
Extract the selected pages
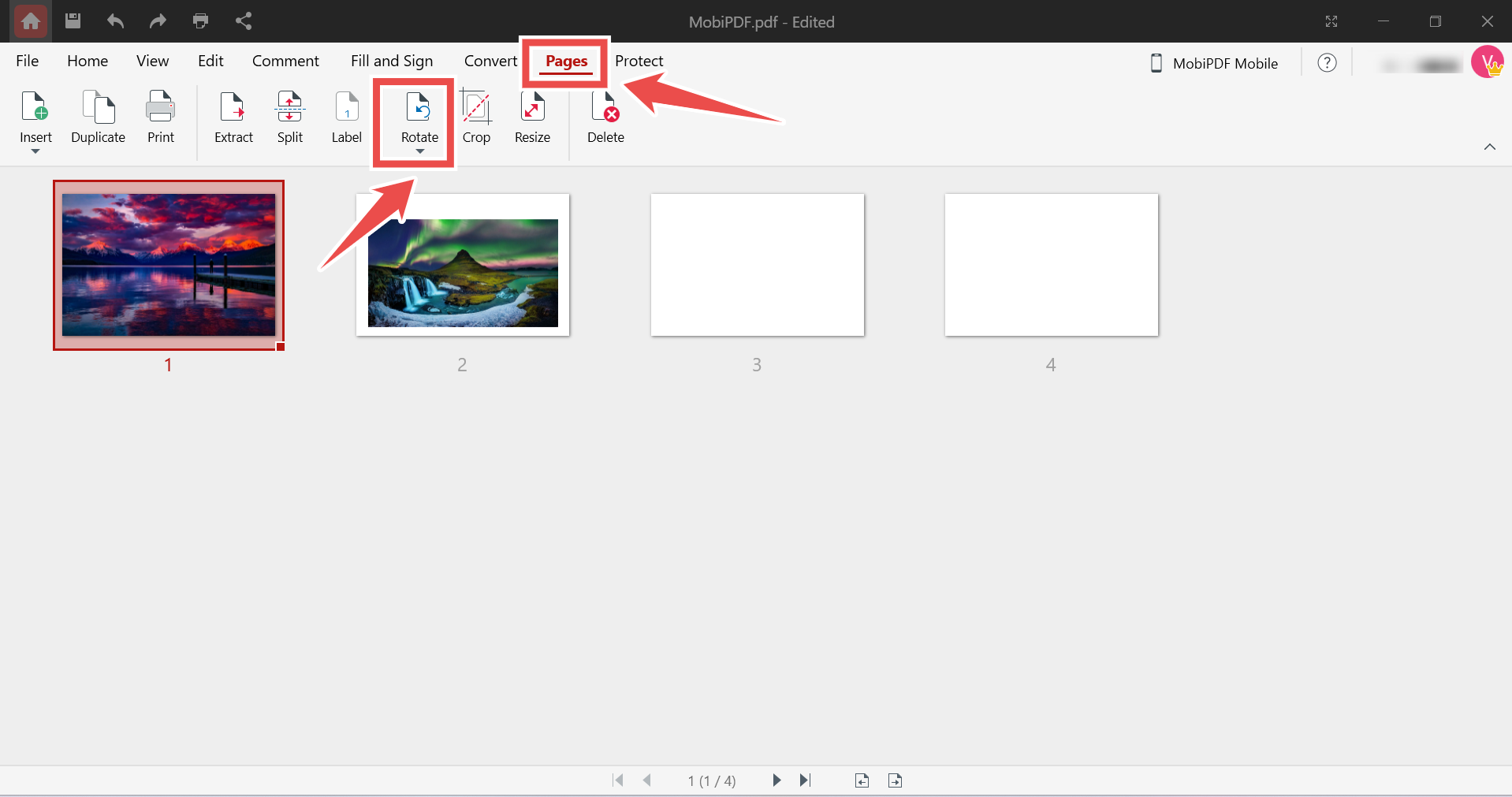tap(233, 117)
